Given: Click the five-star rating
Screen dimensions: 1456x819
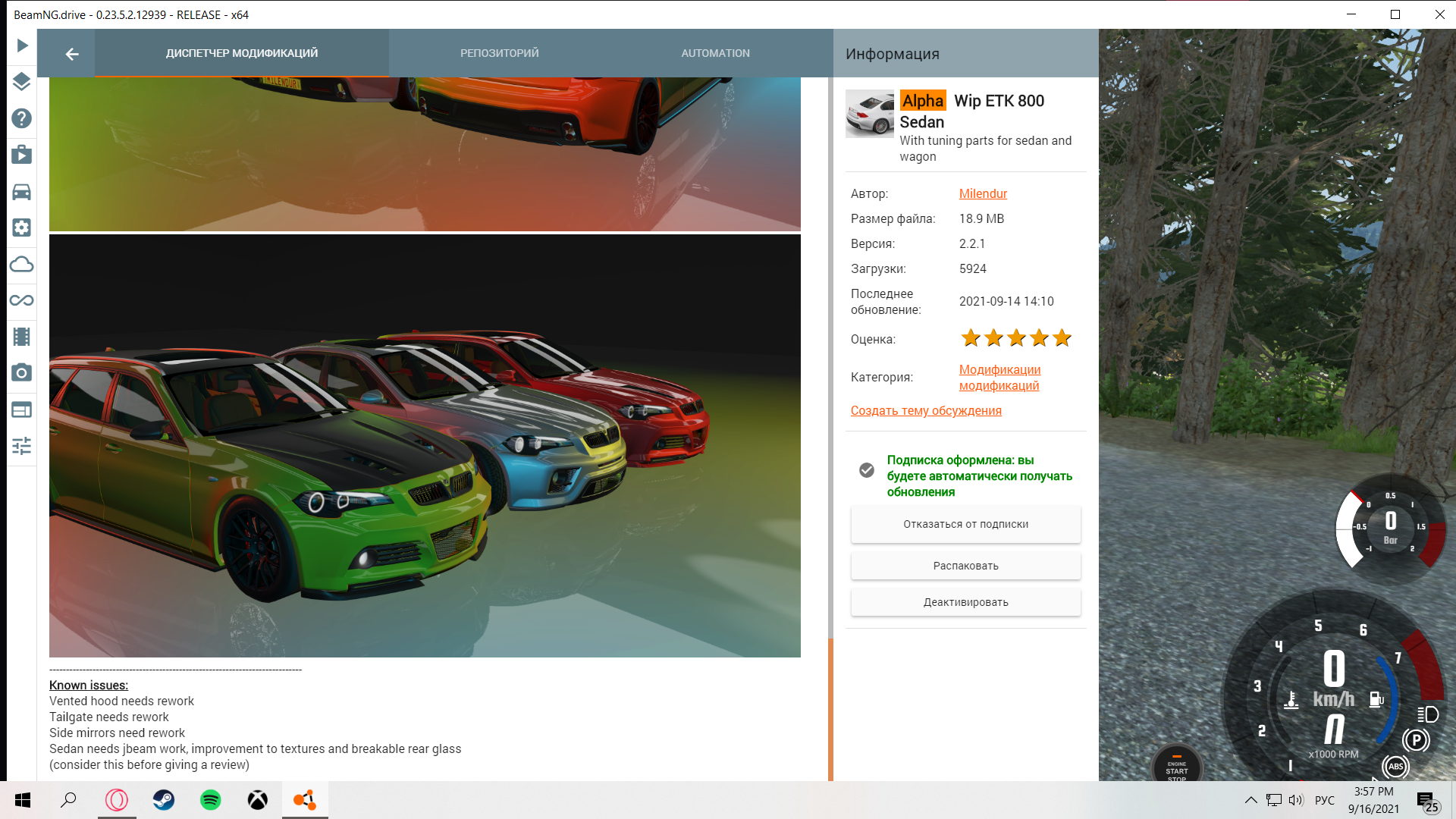Looking at the screenshot, I should (1016, 338).
